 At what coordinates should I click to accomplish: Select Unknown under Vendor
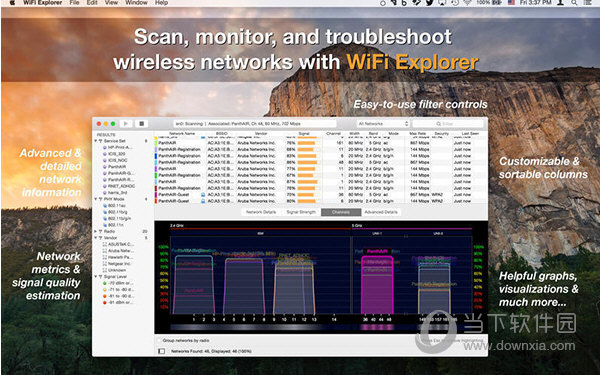click(x=117, y=270)
